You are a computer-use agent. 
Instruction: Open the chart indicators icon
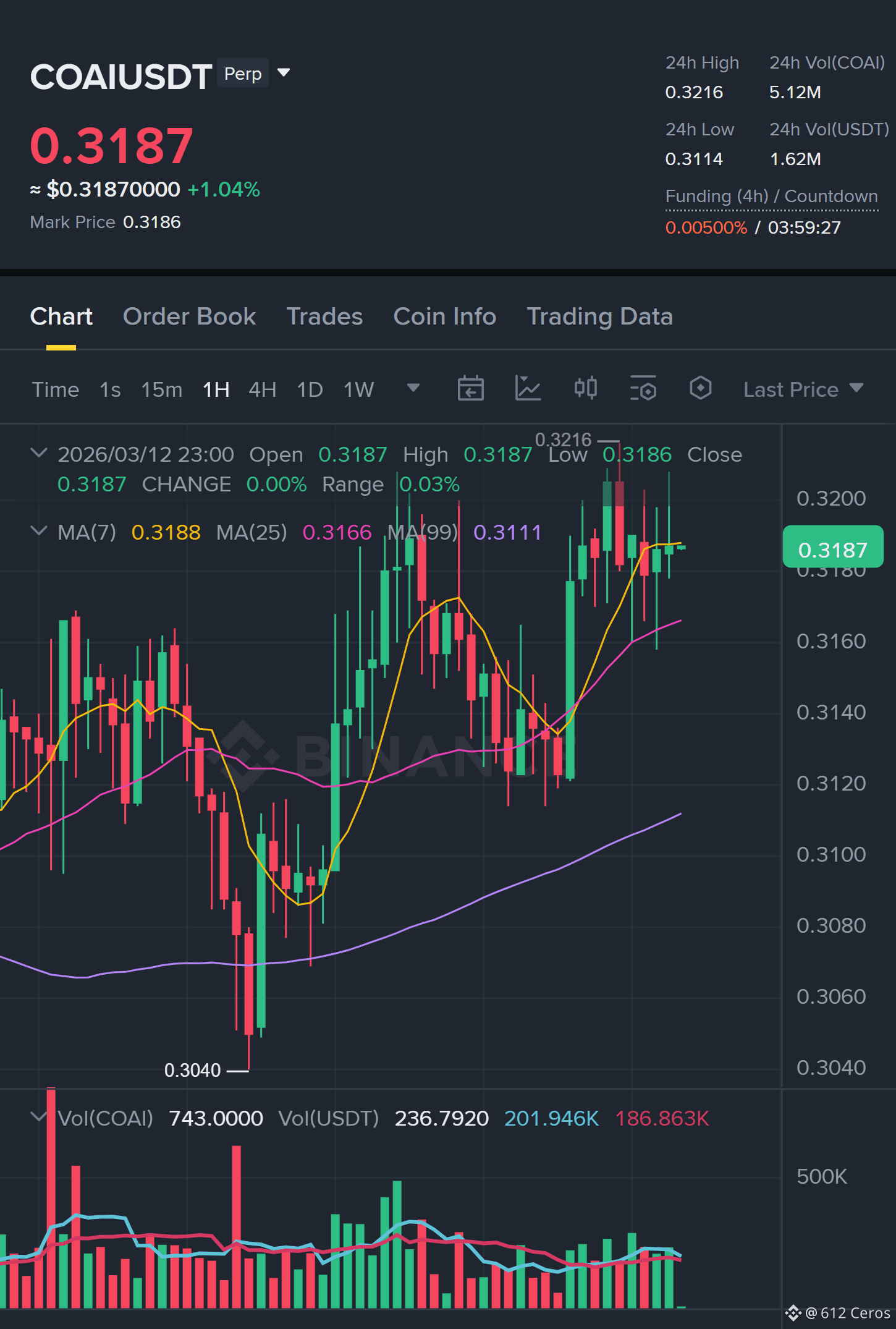coord(528,389)
